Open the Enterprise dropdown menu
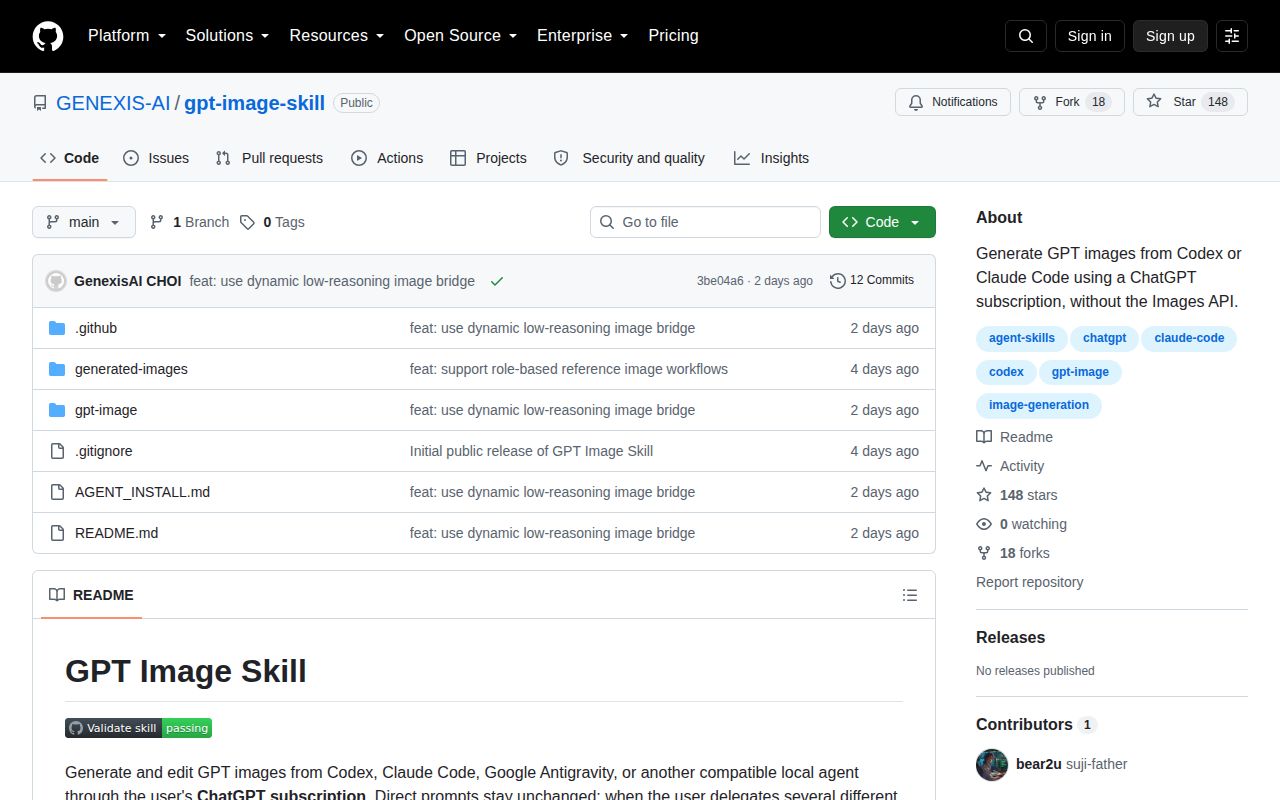1280x800 pixels. (583, 36)
